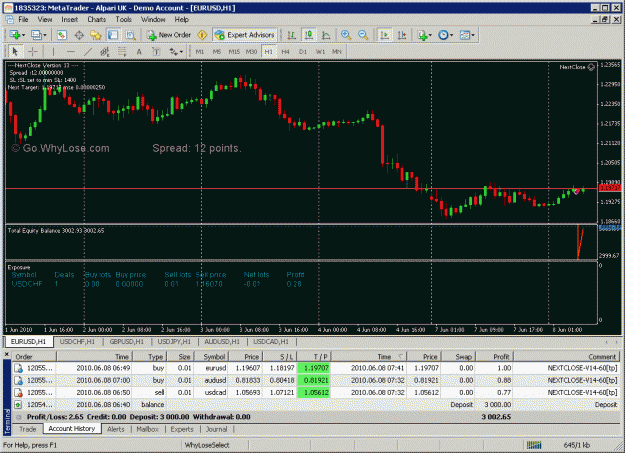The width and height of the screenshot is (625, 453).
Task: Select the Trendline drawing tool
Action: (88, 51)
